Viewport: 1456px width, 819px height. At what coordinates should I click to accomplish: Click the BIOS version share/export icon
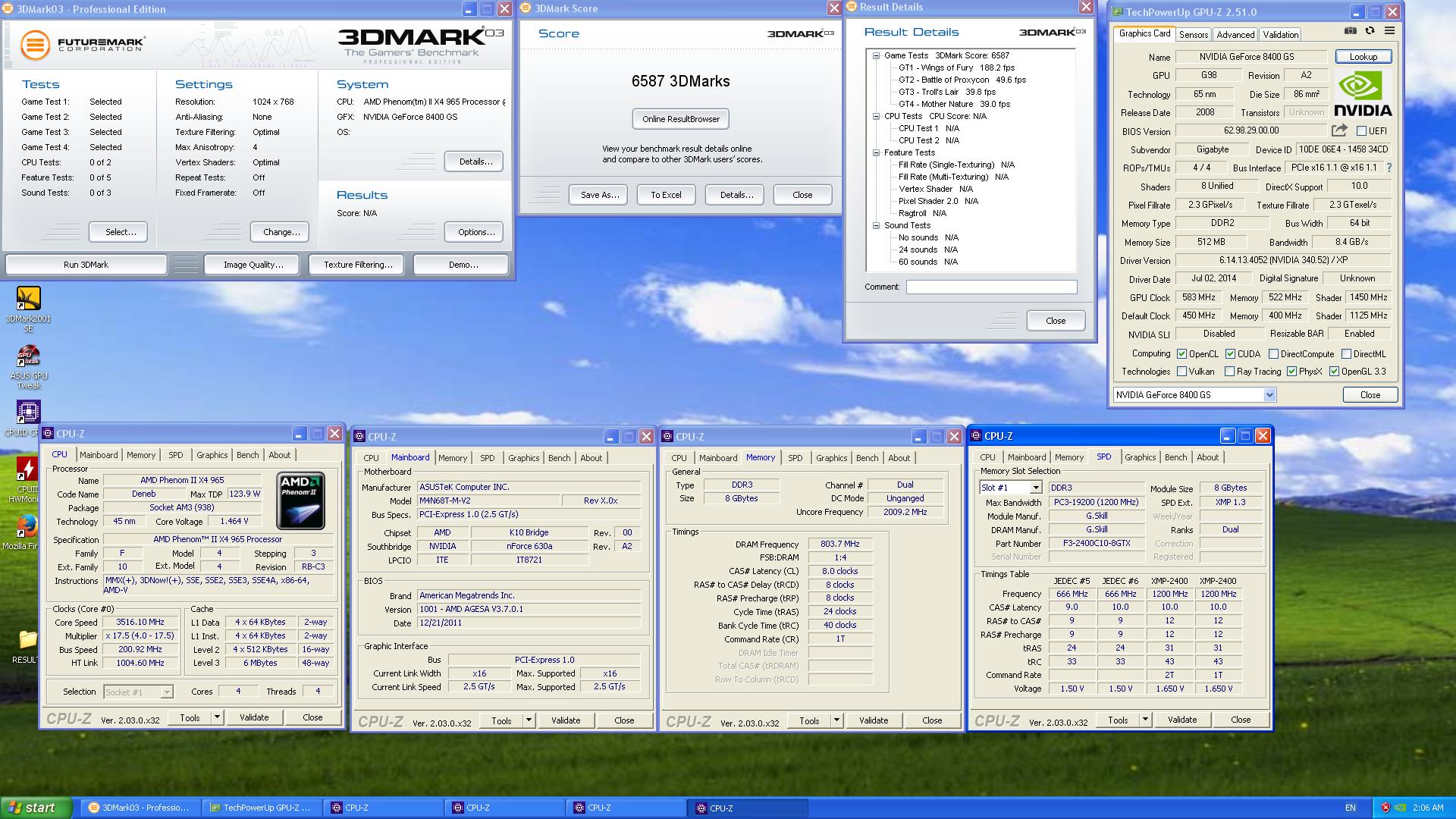1339,130
